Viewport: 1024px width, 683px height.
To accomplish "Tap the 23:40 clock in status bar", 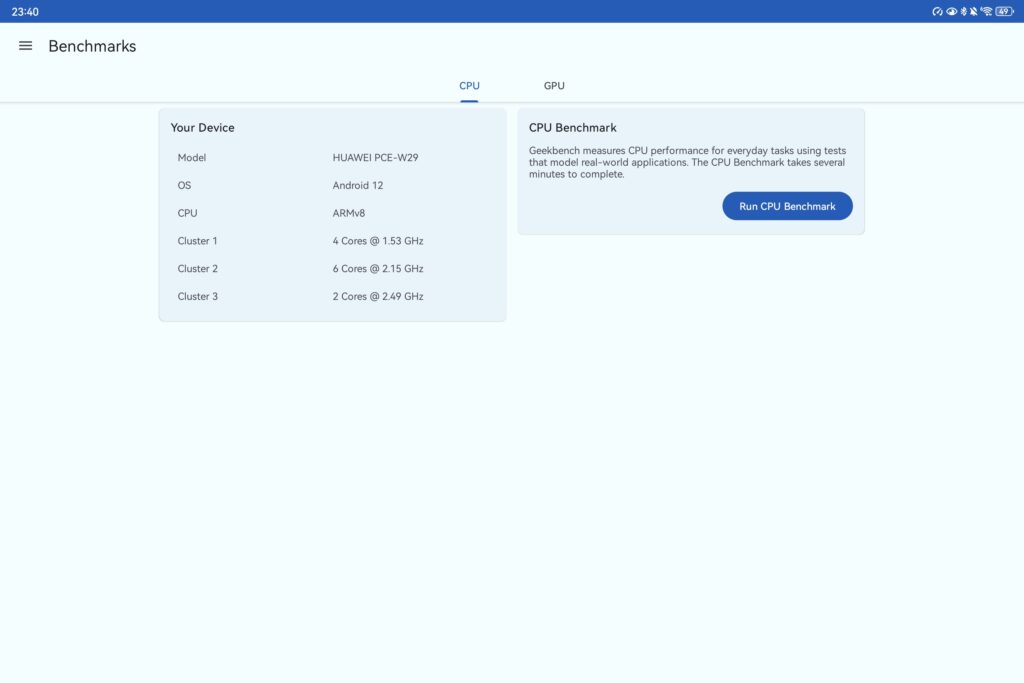I will tap(25, 11).
